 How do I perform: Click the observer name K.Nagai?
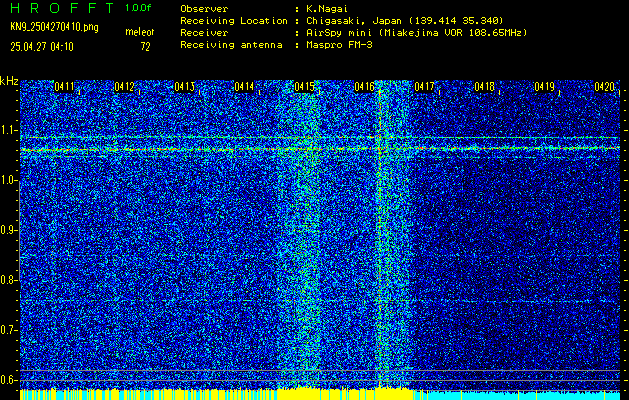point(327,8)
